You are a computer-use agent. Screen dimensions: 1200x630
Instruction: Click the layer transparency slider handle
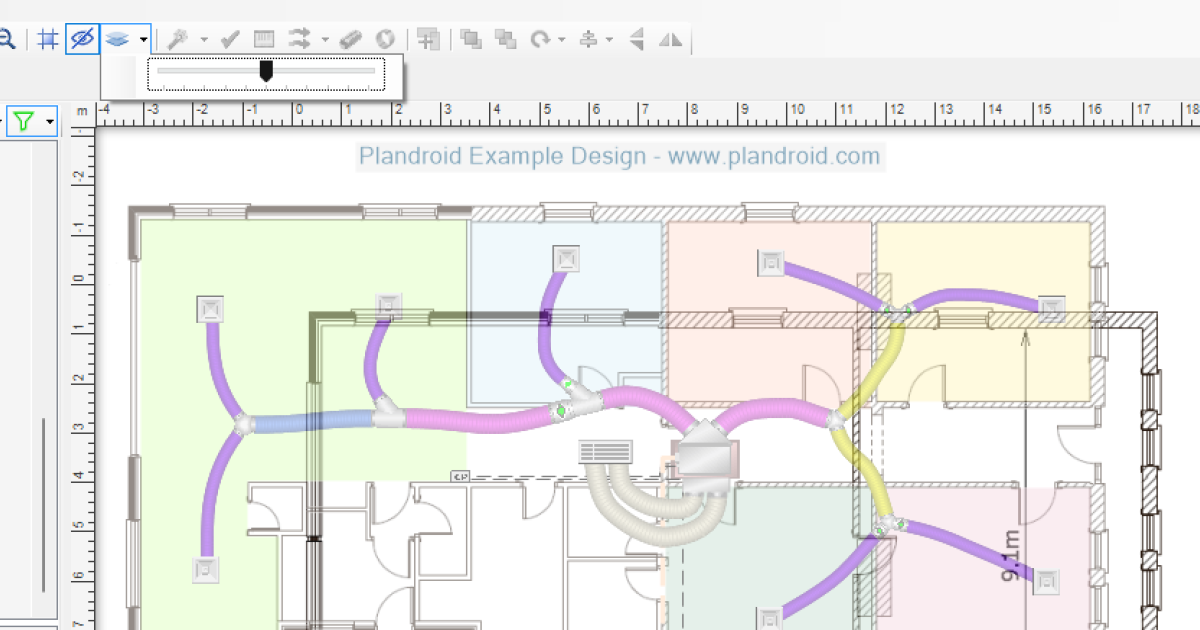coord(266,71)
